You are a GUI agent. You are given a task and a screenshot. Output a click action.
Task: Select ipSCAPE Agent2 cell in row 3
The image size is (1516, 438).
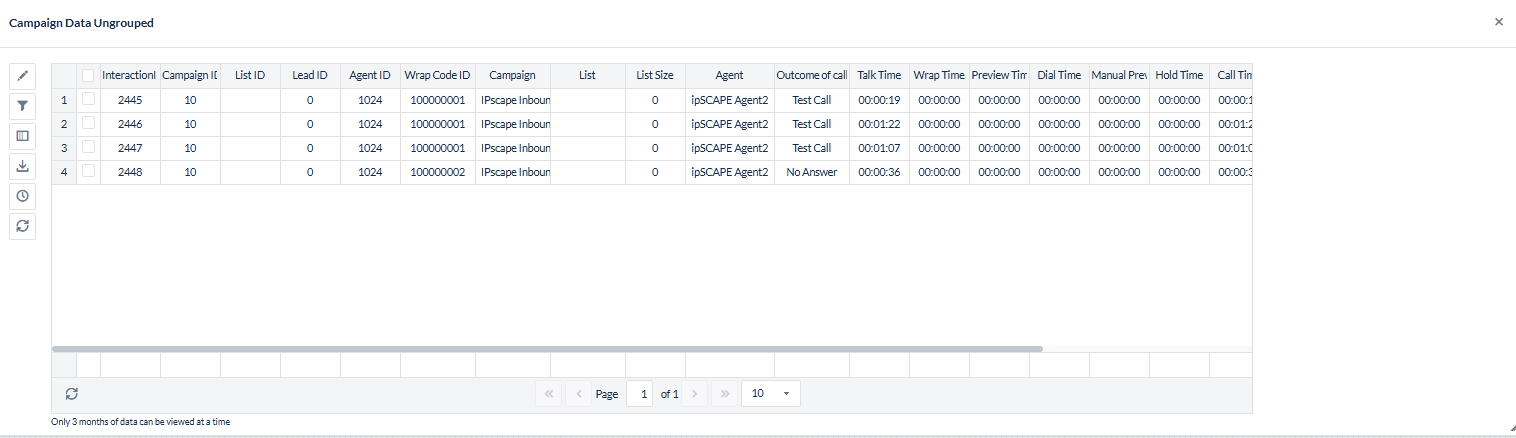click(729, 148)
